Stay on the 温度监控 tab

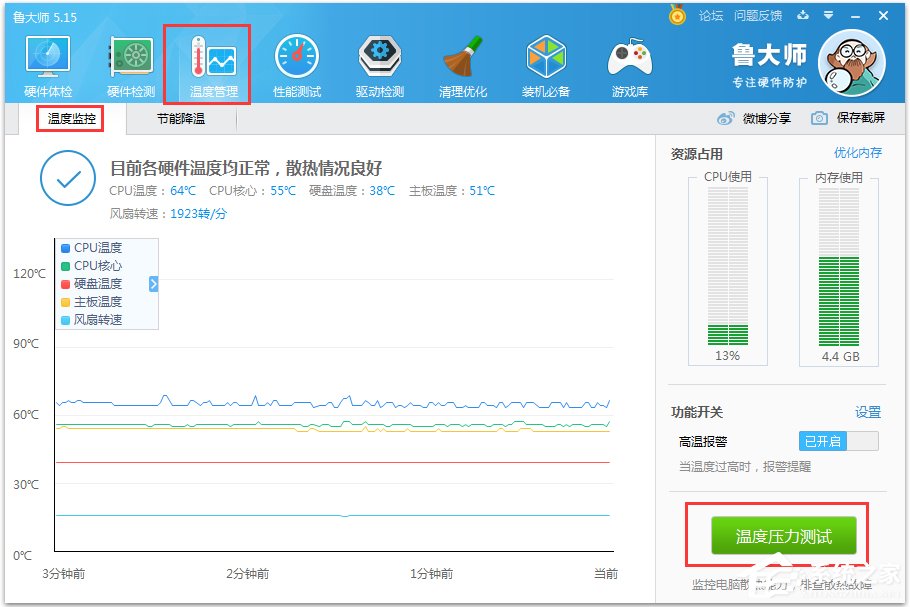pos(69,118)
